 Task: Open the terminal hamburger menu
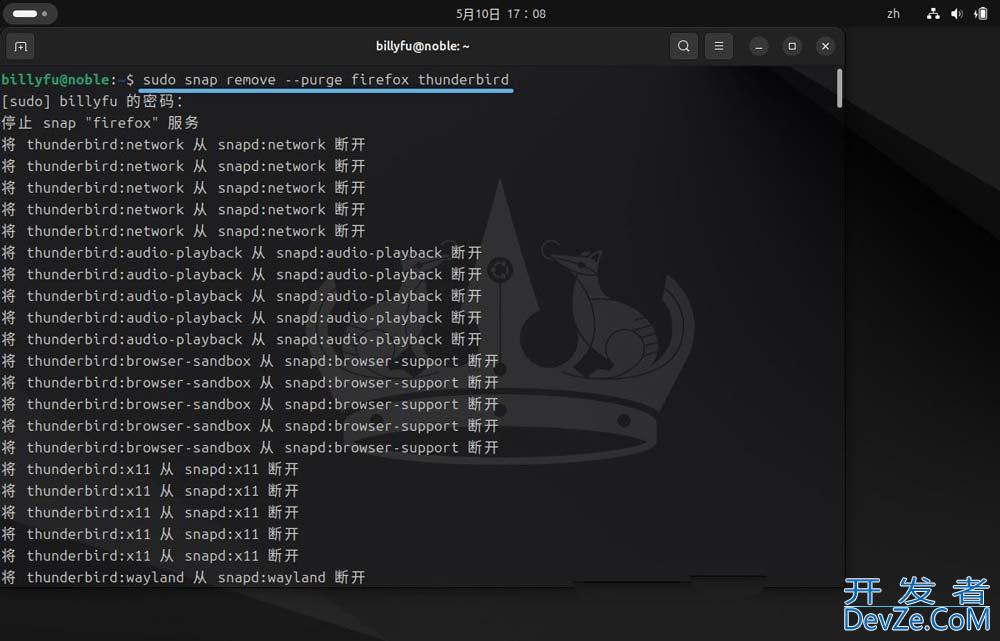coord(719,46)
